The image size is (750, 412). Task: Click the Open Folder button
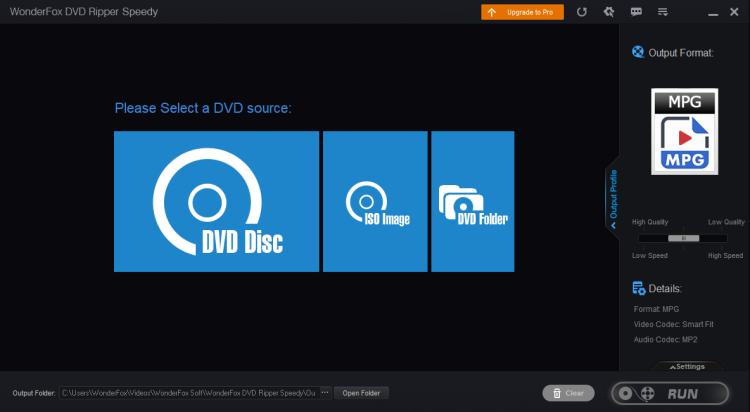[x=361, y=393]
